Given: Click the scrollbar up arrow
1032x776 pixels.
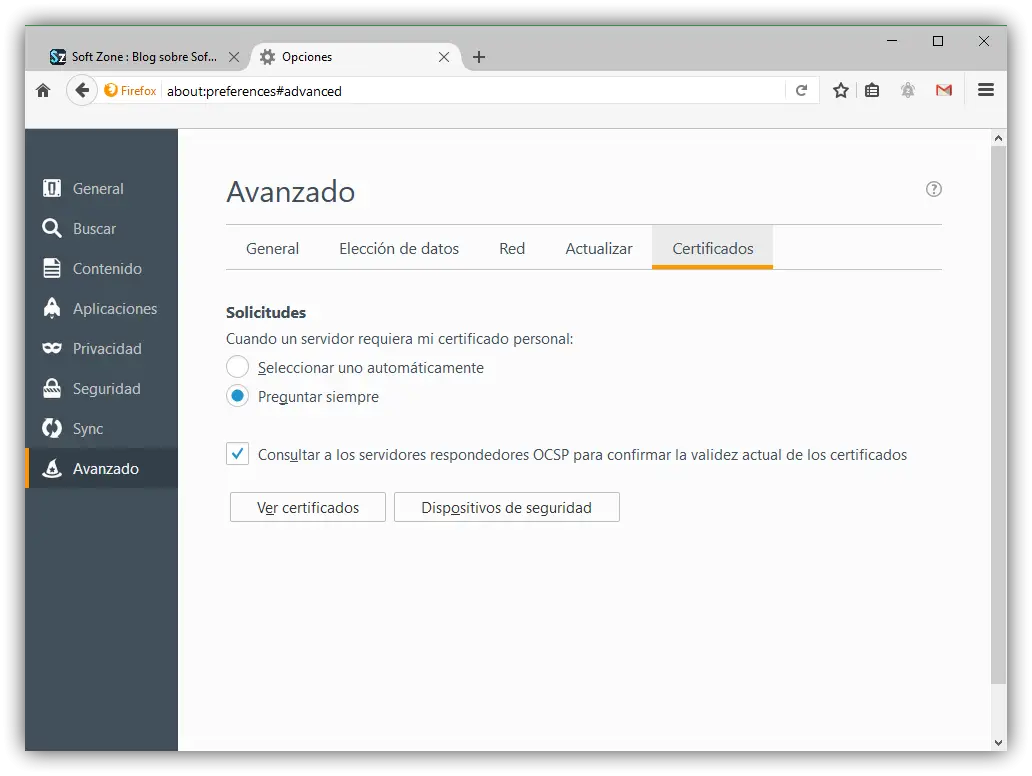Looking at the screenshot, I should [998, 138].
